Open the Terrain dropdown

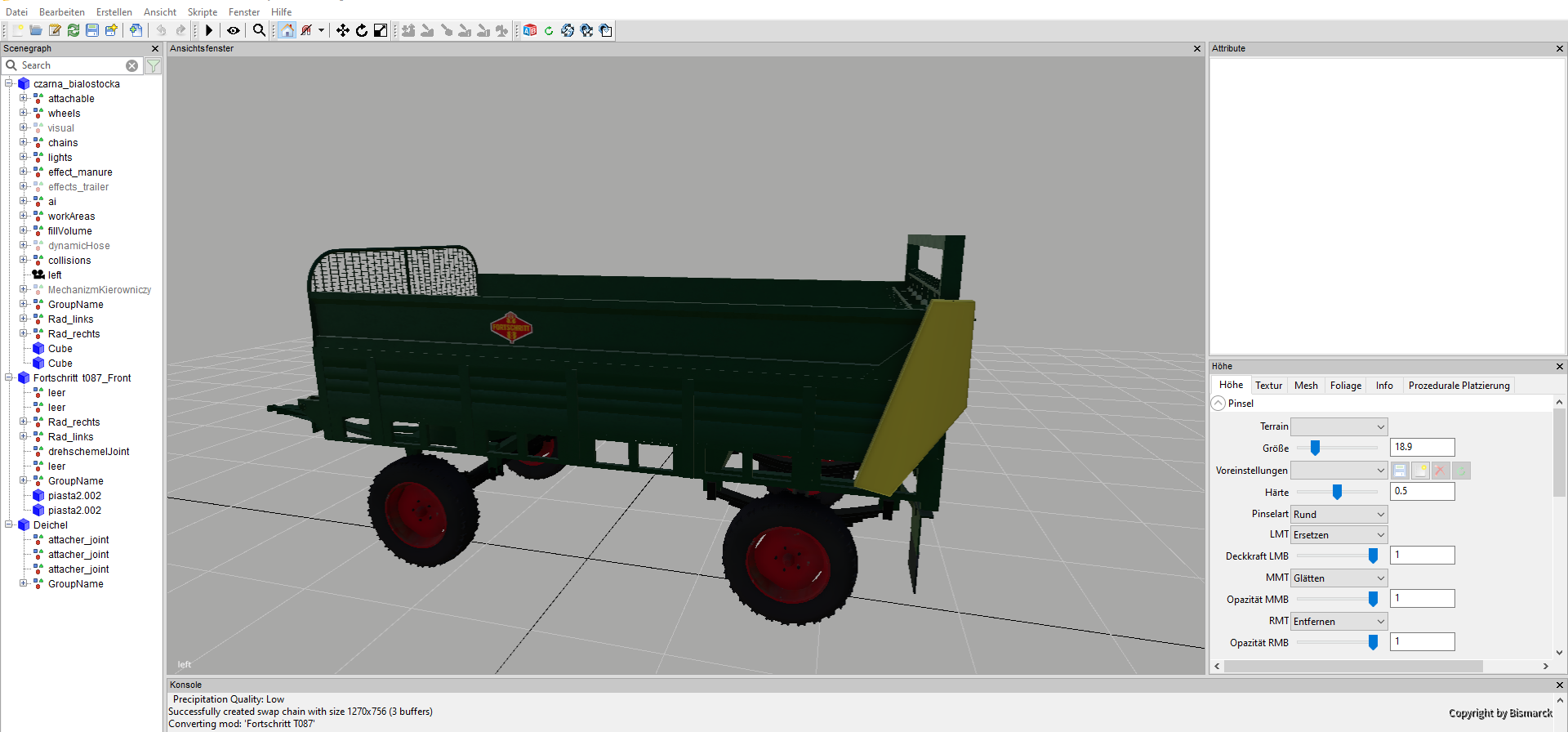[x=1339, y=426]
